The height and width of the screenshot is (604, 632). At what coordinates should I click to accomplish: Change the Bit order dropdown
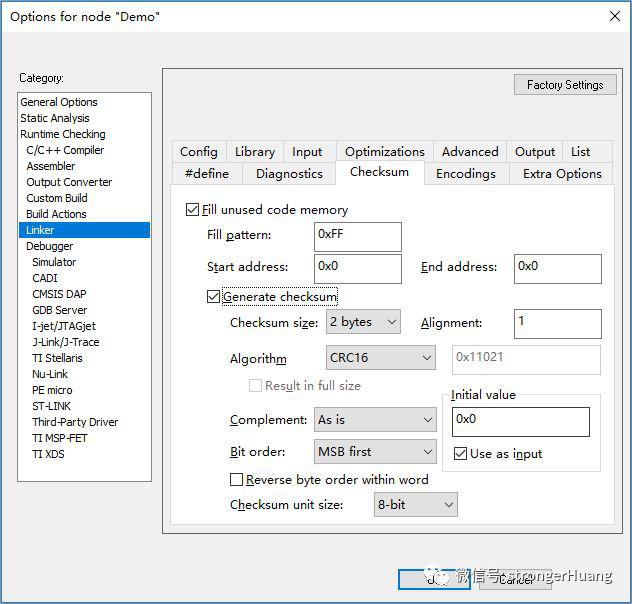(x=375, y=452)
